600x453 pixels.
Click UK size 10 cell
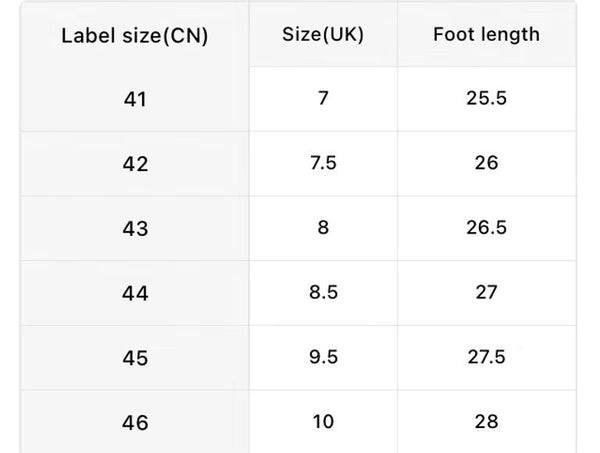(x=323, y=421)
